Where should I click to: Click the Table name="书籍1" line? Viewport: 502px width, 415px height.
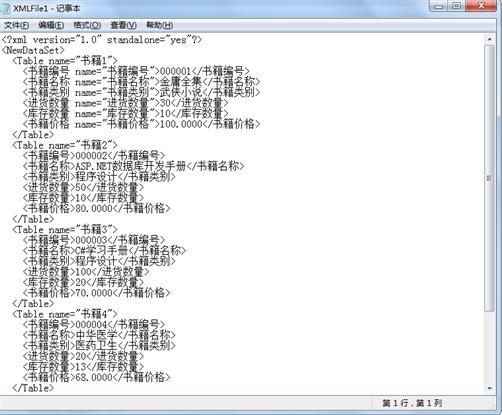65,61
